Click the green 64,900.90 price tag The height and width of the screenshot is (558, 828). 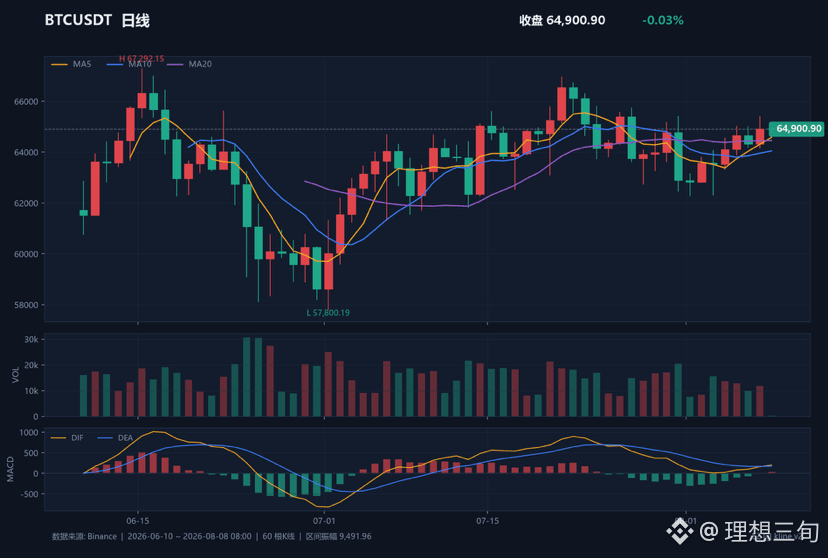point(796,128)
